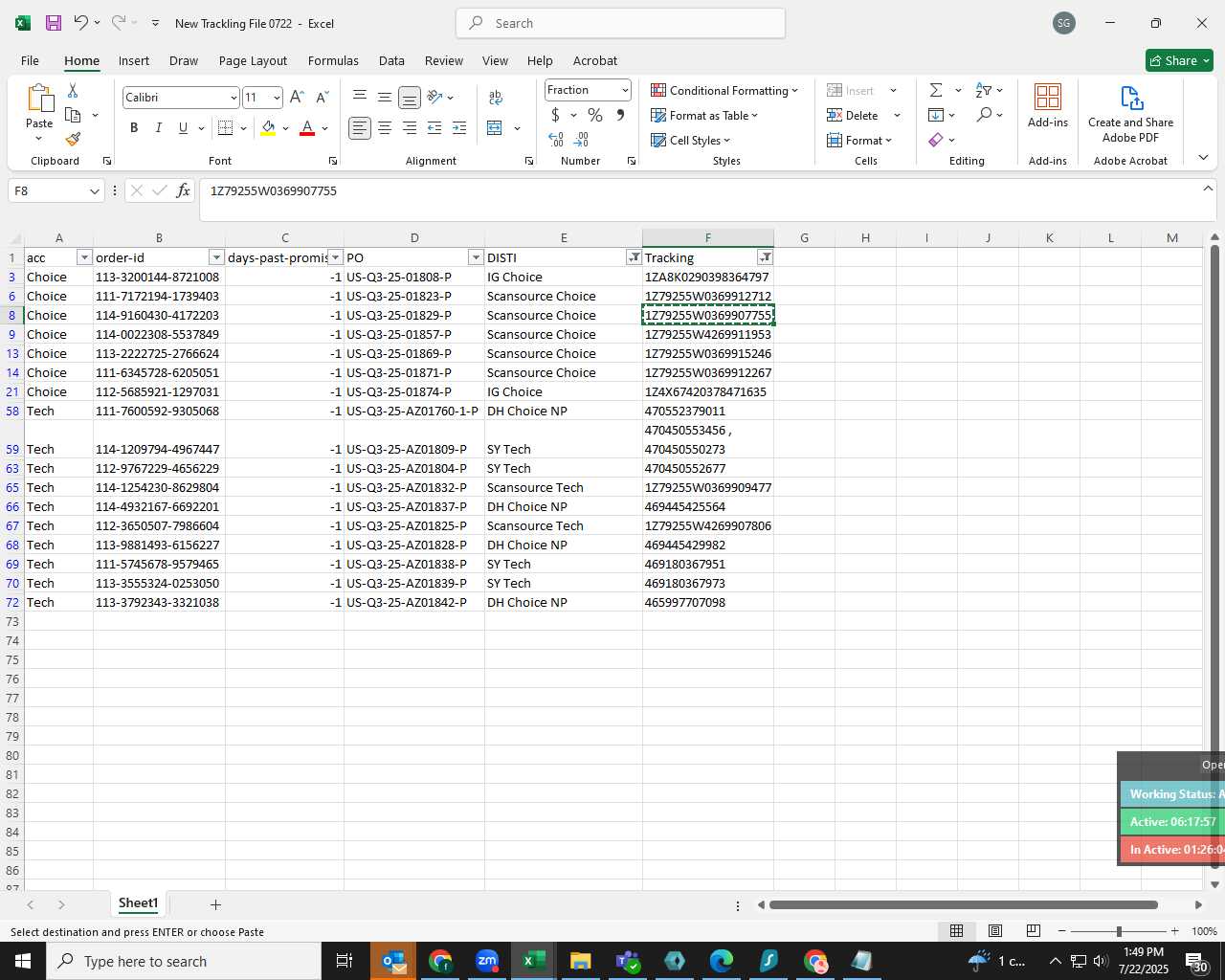This screenshot has height=980, width=1225.
Task: Click the Save icon in title bar
Action: point(54,23)
